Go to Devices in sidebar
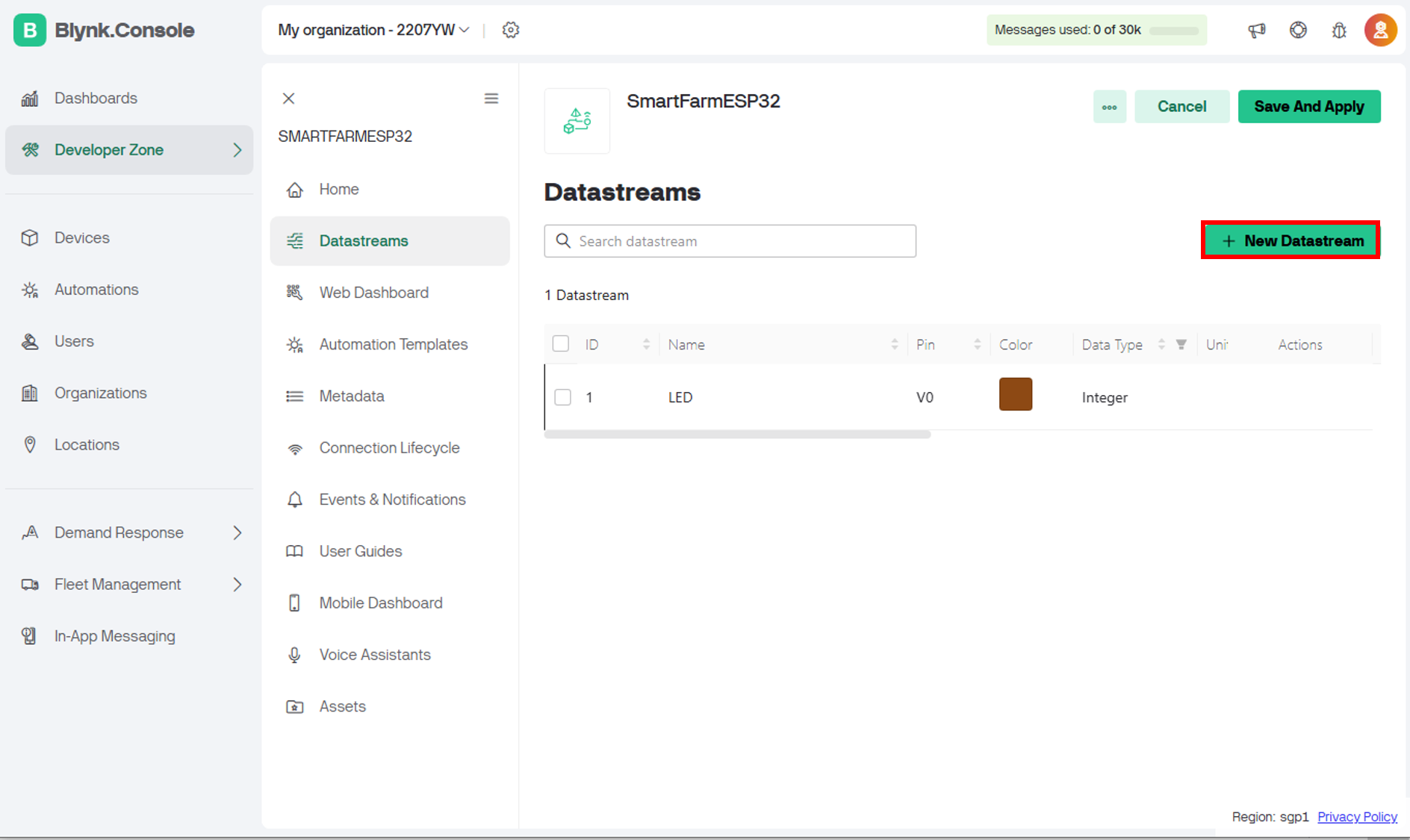Viewport: 1410px width, 840px height. coord(129,237)
